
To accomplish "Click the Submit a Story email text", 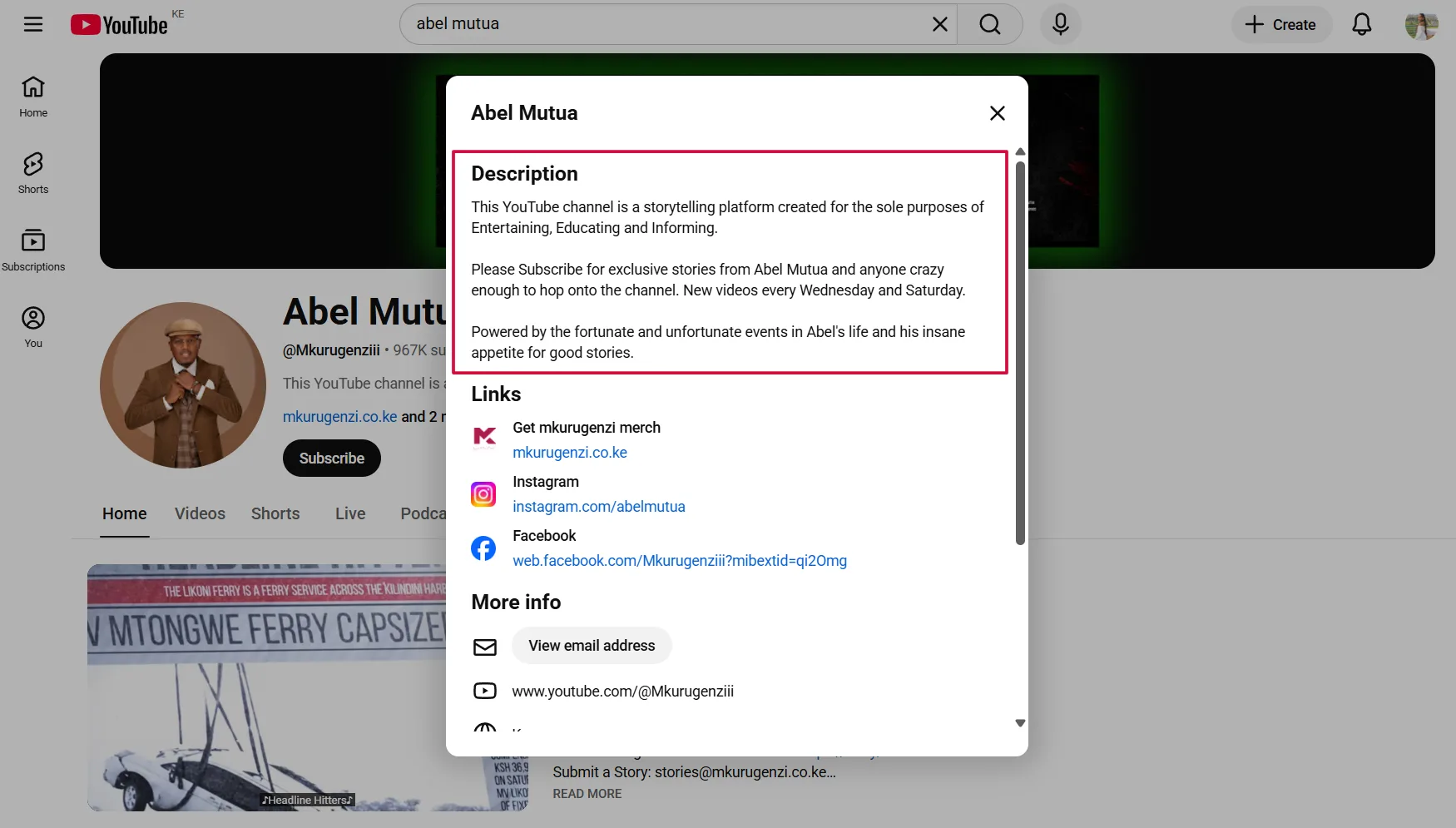I will (x=695, y=772).
